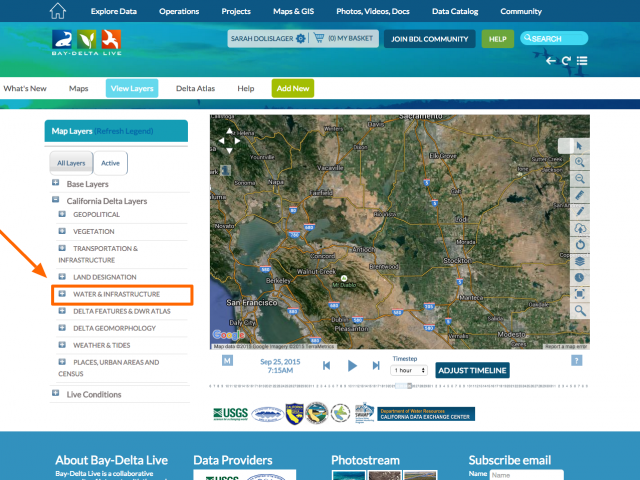640x480 pixels.
Task: Open the What's New tab
Action: (25, 88)
